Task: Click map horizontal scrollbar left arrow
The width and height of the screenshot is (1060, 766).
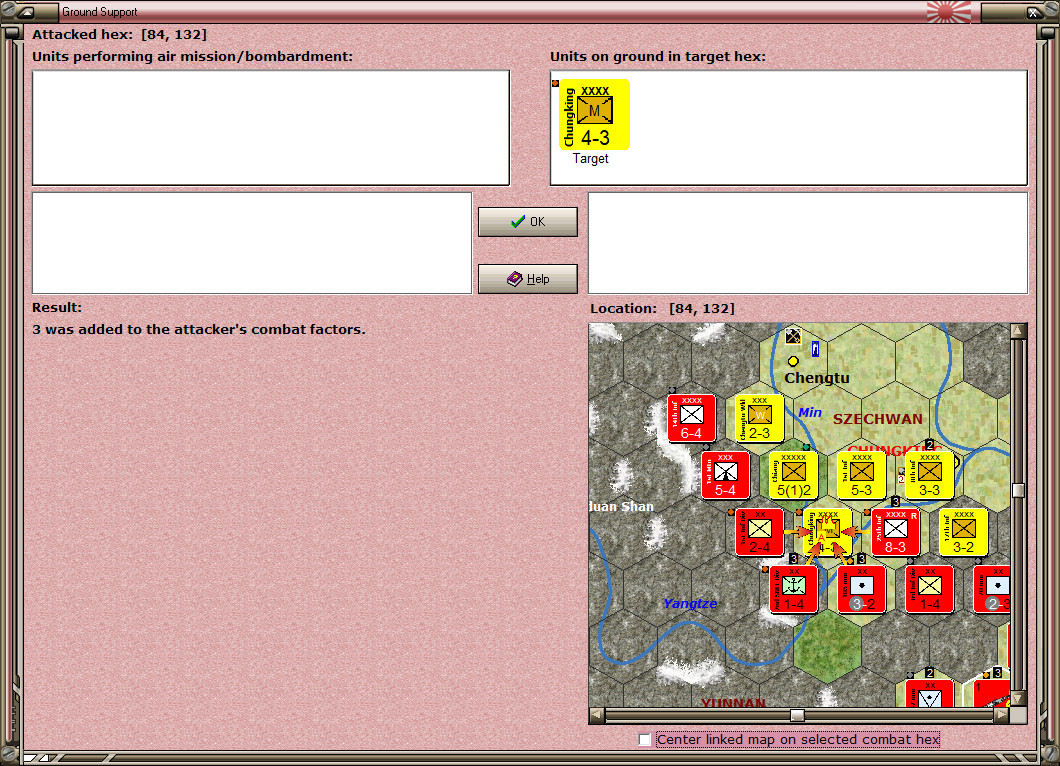Action: pyautogui.click(x=596, y=715)
